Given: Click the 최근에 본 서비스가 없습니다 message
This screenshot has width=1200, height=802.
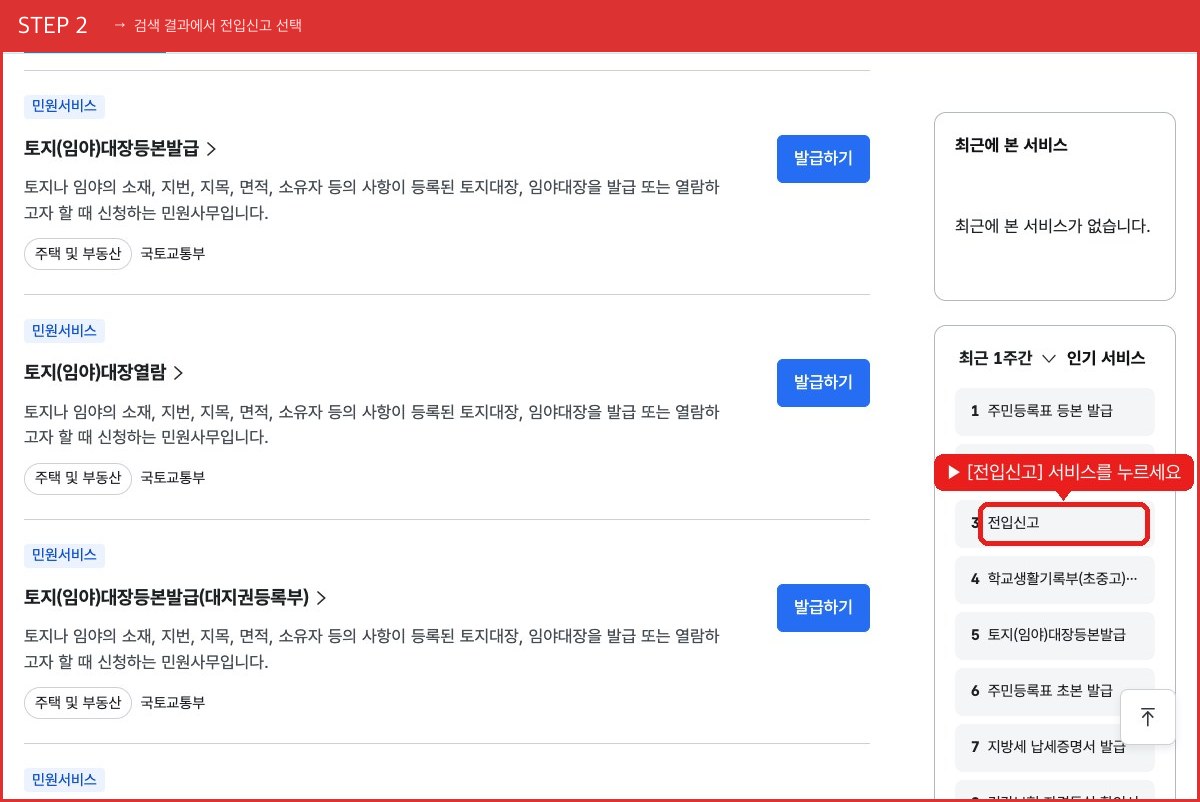Looking at the screenshot, I should pos(1053,226).
